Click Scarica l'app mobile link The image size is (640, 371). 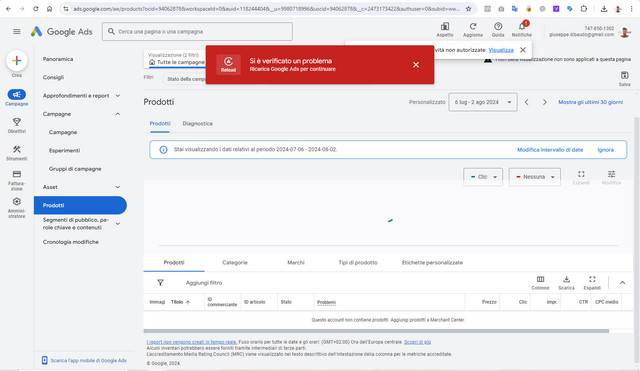tap(89, 360)
